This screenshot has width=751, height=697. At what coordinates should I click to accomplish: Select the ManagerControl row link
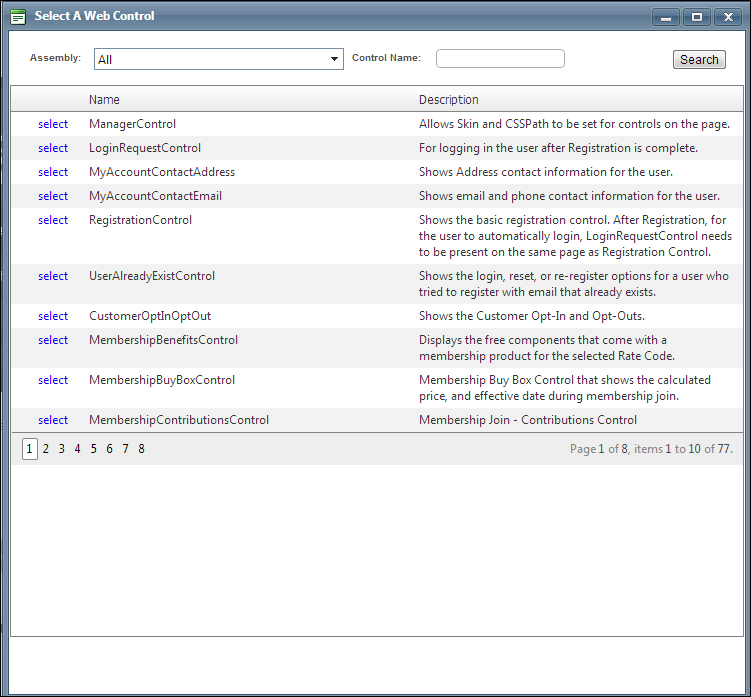(x=53, y=124)
